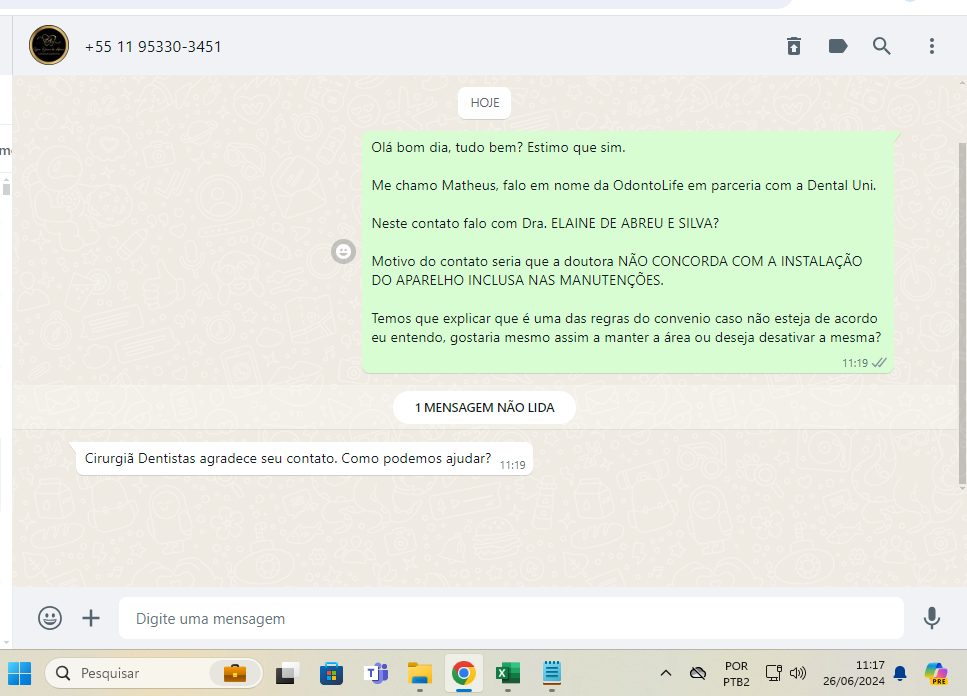Image resolution: width=967 pixels, height=696 pixels.
Task: Click the chat vertical scrollbar
Action: click(962, 313)
